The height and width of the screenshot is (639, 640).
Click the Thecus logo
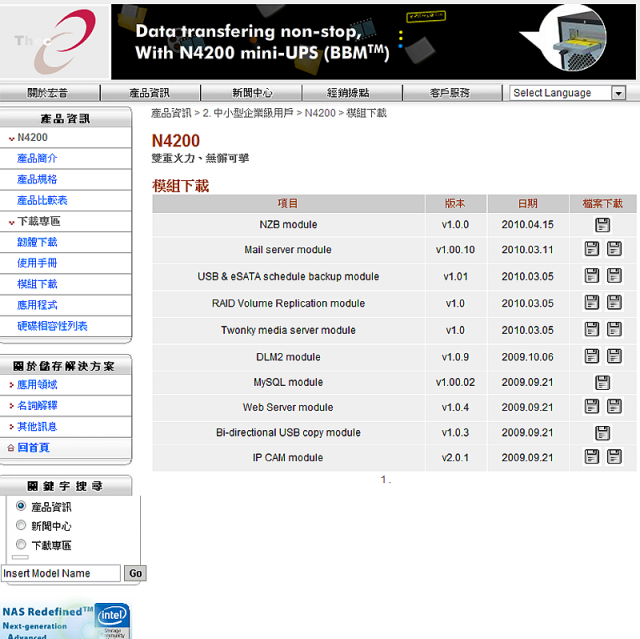pos(55,41)
